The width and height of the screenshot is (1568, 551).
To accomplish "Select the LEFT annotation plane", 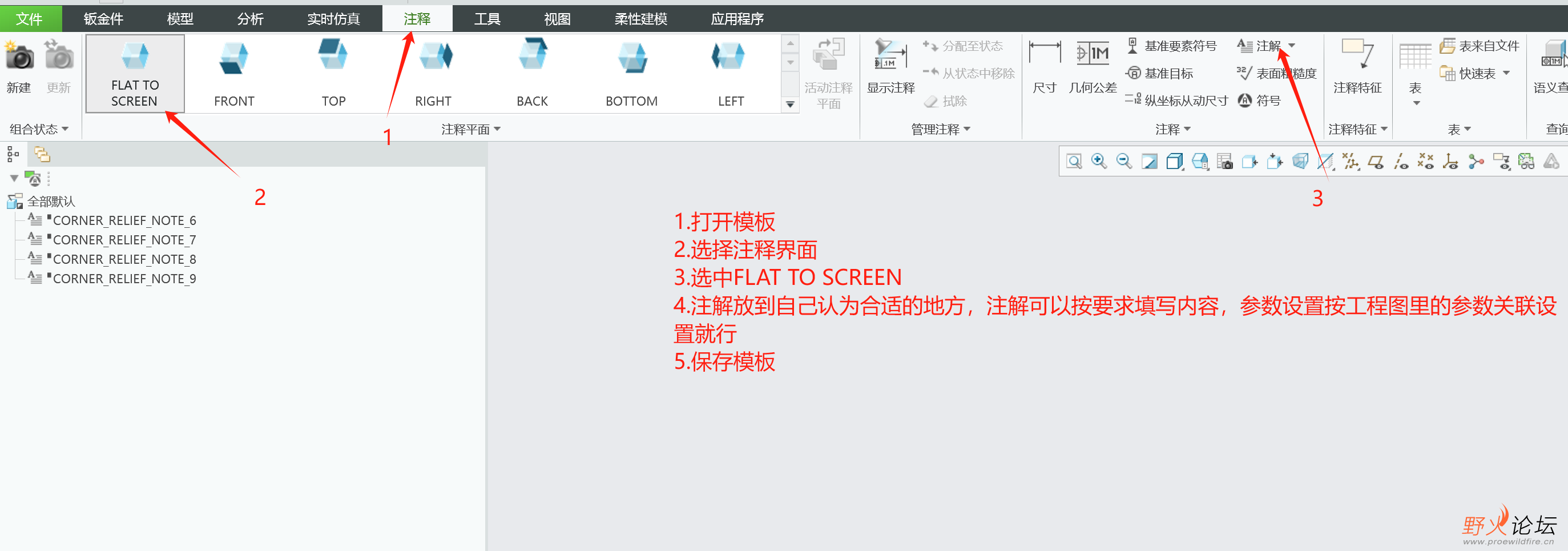I will 731,74.
